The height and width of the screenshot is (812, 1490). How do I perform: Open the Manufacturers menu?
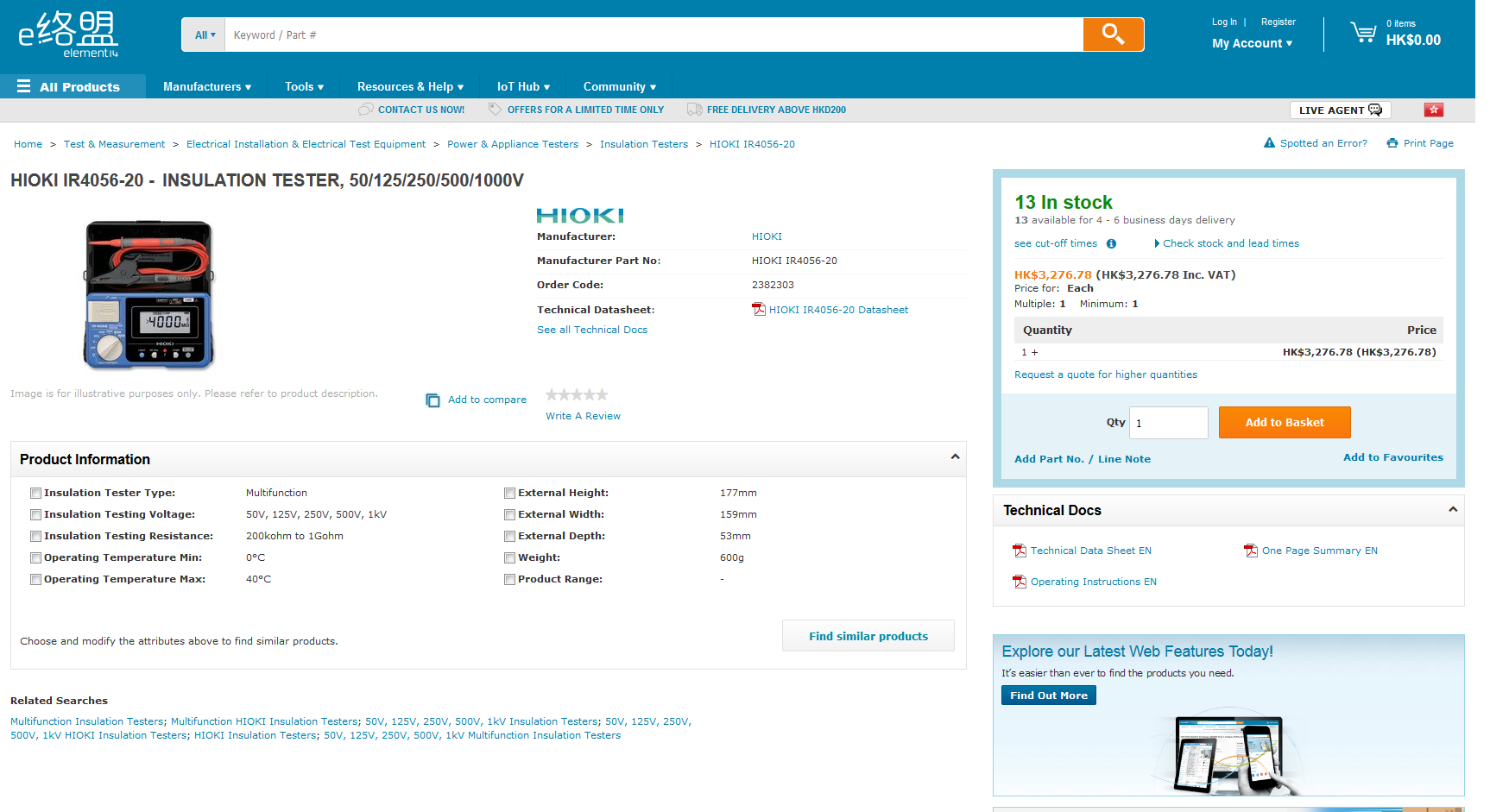tap(207, 86)
